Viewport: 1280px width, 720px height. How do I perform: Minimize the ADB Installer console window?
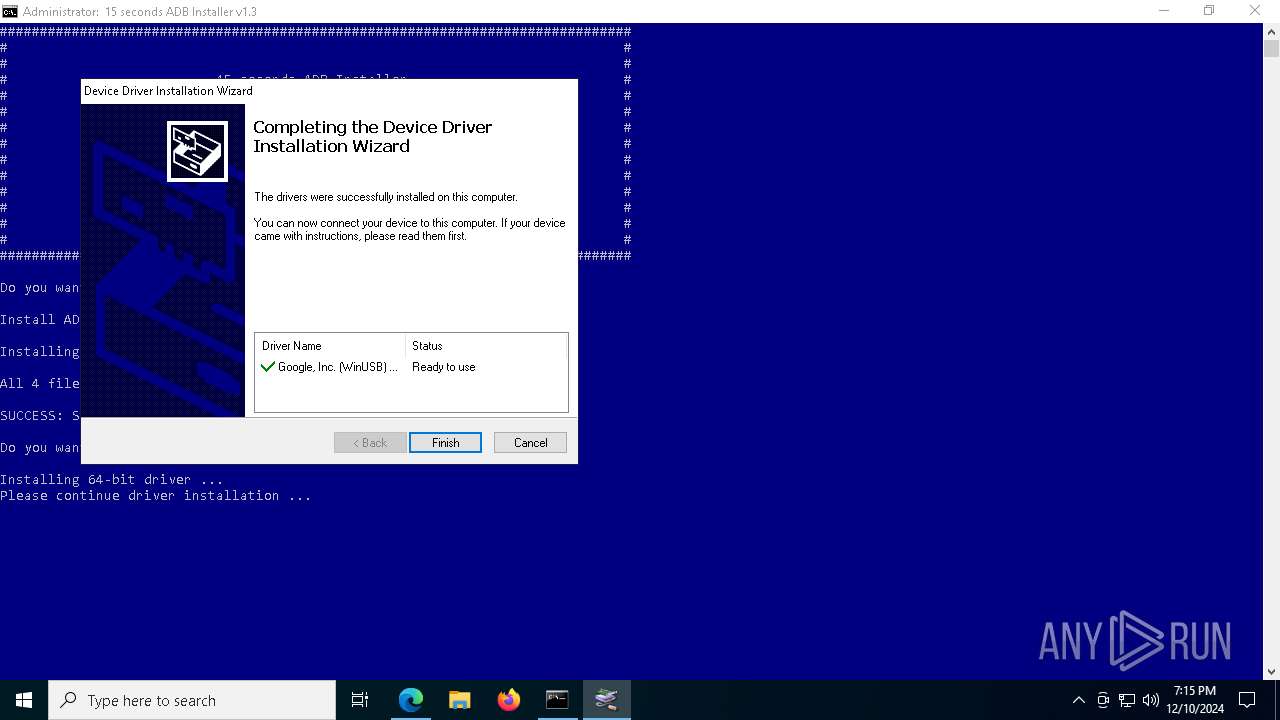tap(1163, 11)
